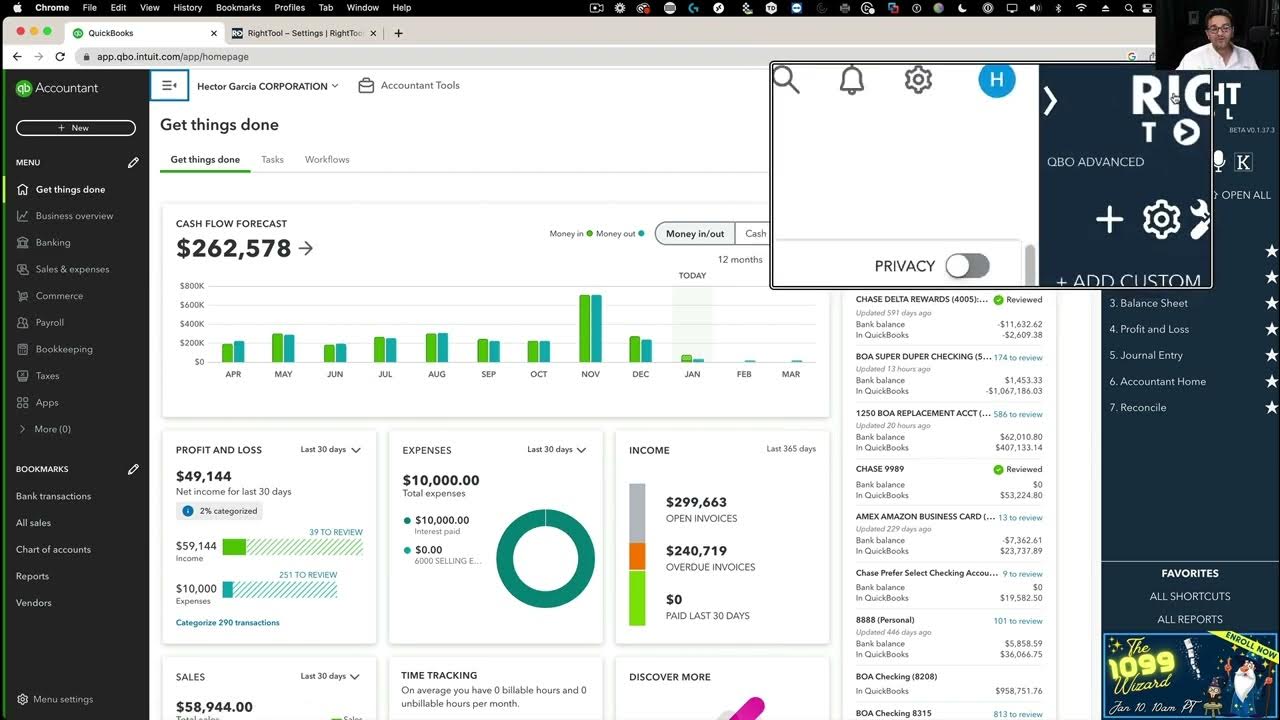Toggle the PRIVACY switch

pyautogui.click(x=967, y=265)
